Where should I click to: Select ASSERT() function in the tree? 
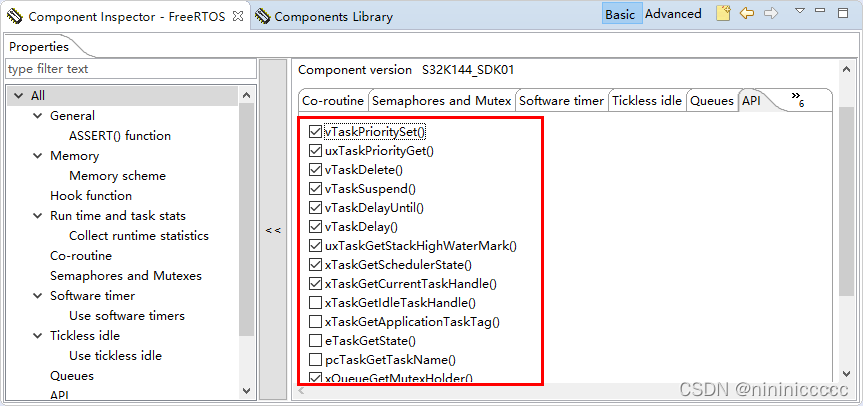click(119, 136)
